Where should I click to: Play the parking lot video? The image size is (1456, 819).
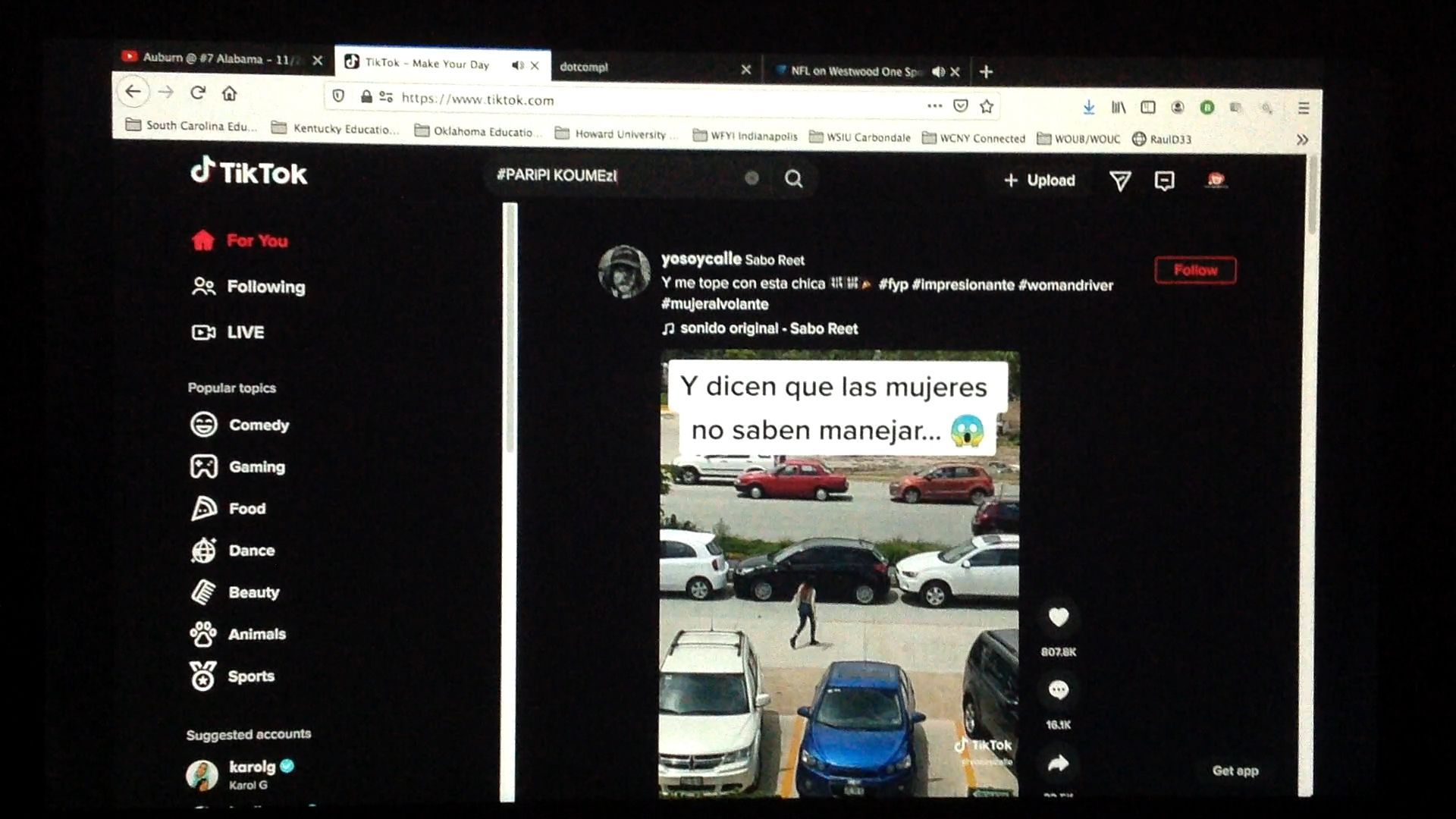[839, 574]
